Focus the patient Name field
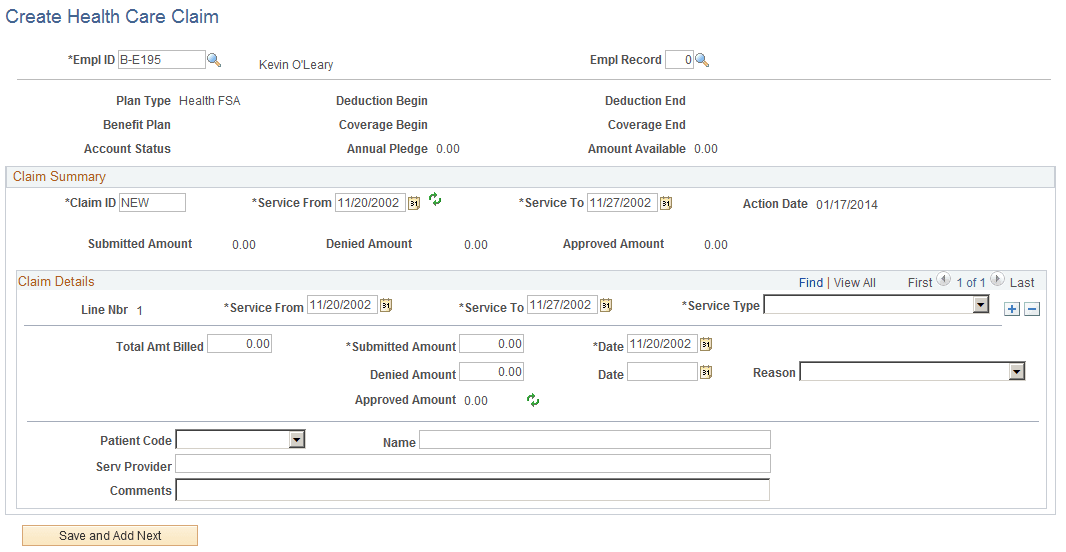Image resolution: width=1066 pixels, height=552 pixels. (595, 440)
